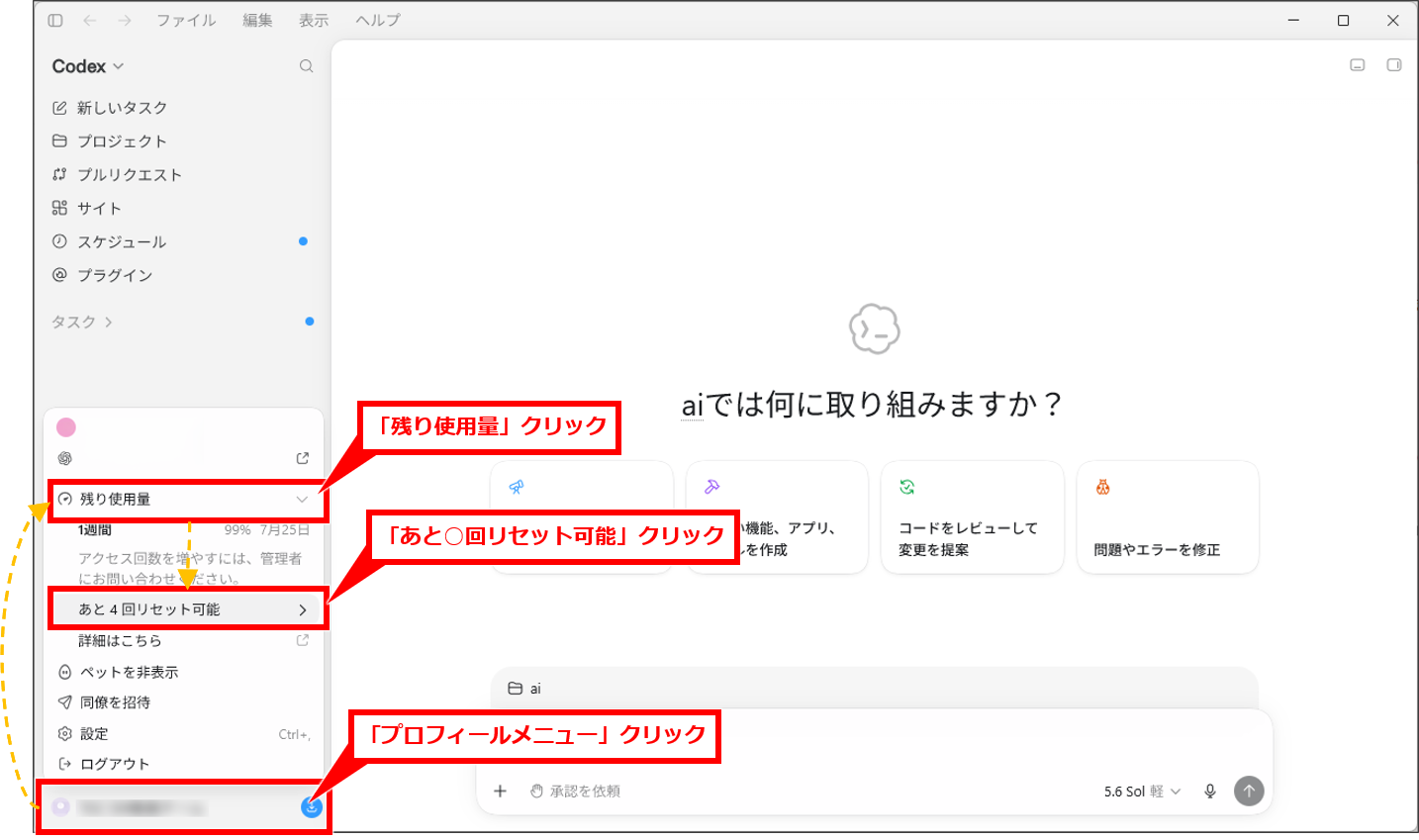The image size is (1419, 840).
Task: Click the profile menu bar at bottom
Action: tap(184, 807)
